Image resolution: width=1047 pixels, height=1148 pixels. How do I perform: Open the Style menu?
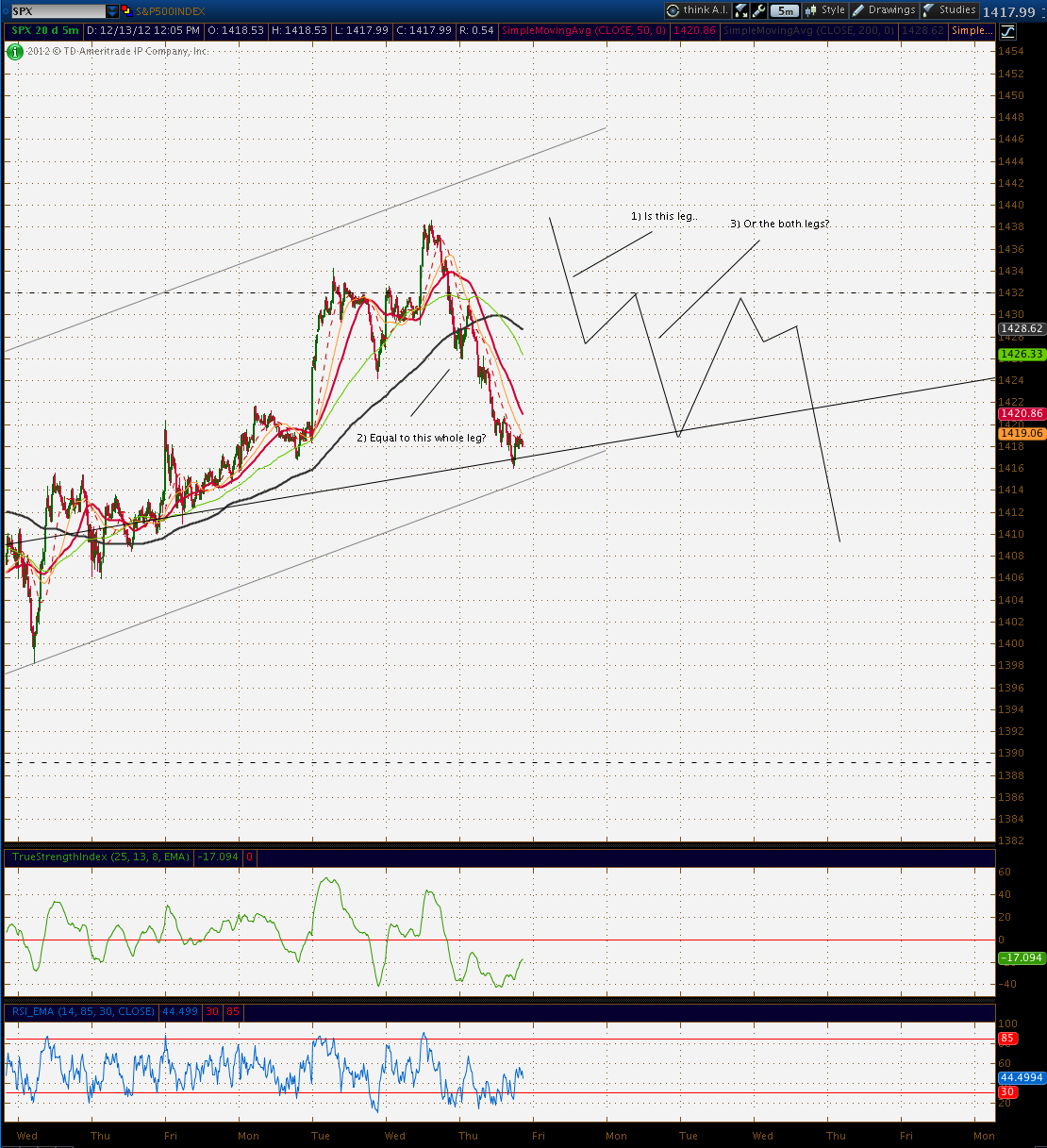(825, 10)
